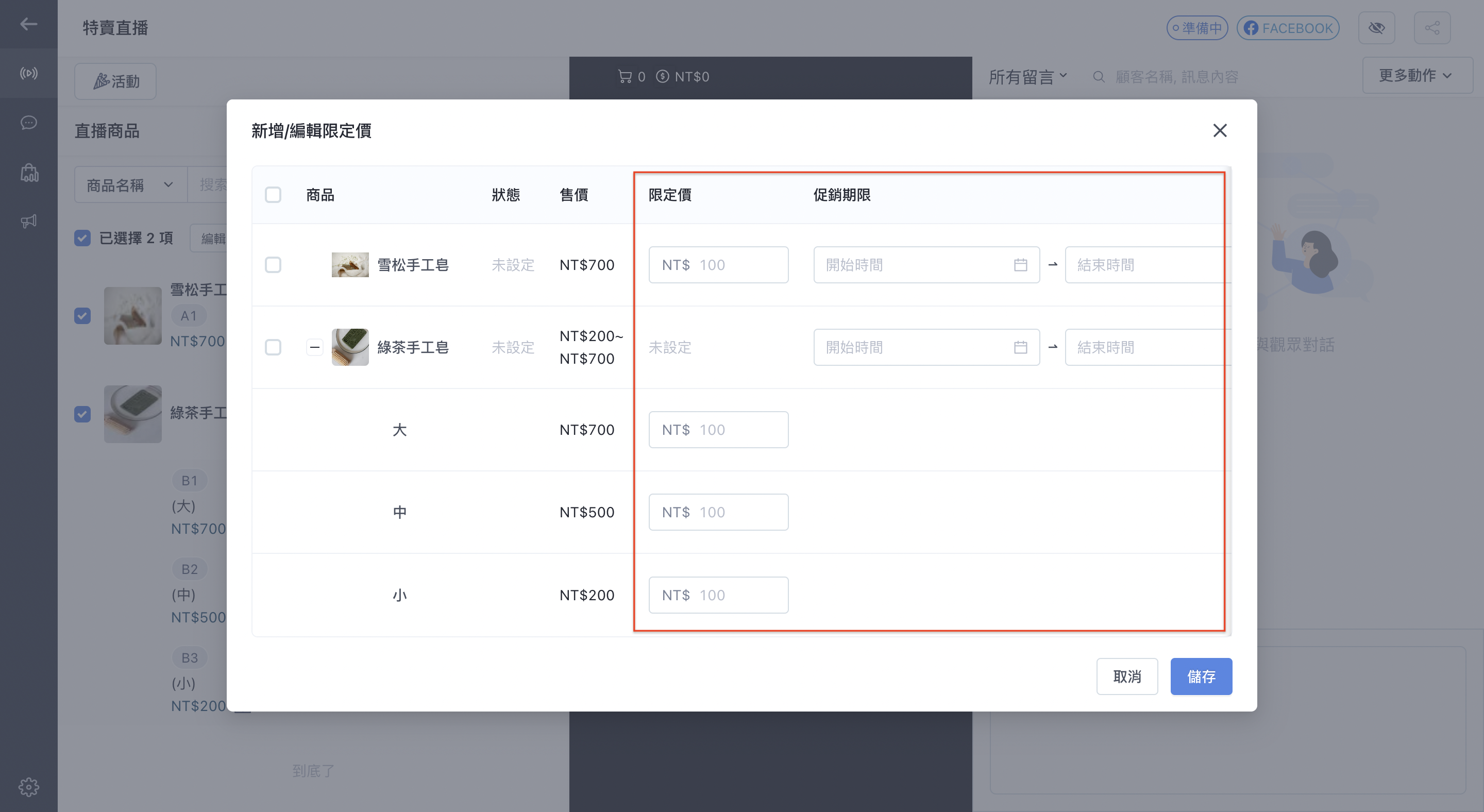Image resolution: width=1484 pixels, height=812 pixels.
Task: Collapse 綠茶手工皂 variant rows
Action: tap(314, 347)
